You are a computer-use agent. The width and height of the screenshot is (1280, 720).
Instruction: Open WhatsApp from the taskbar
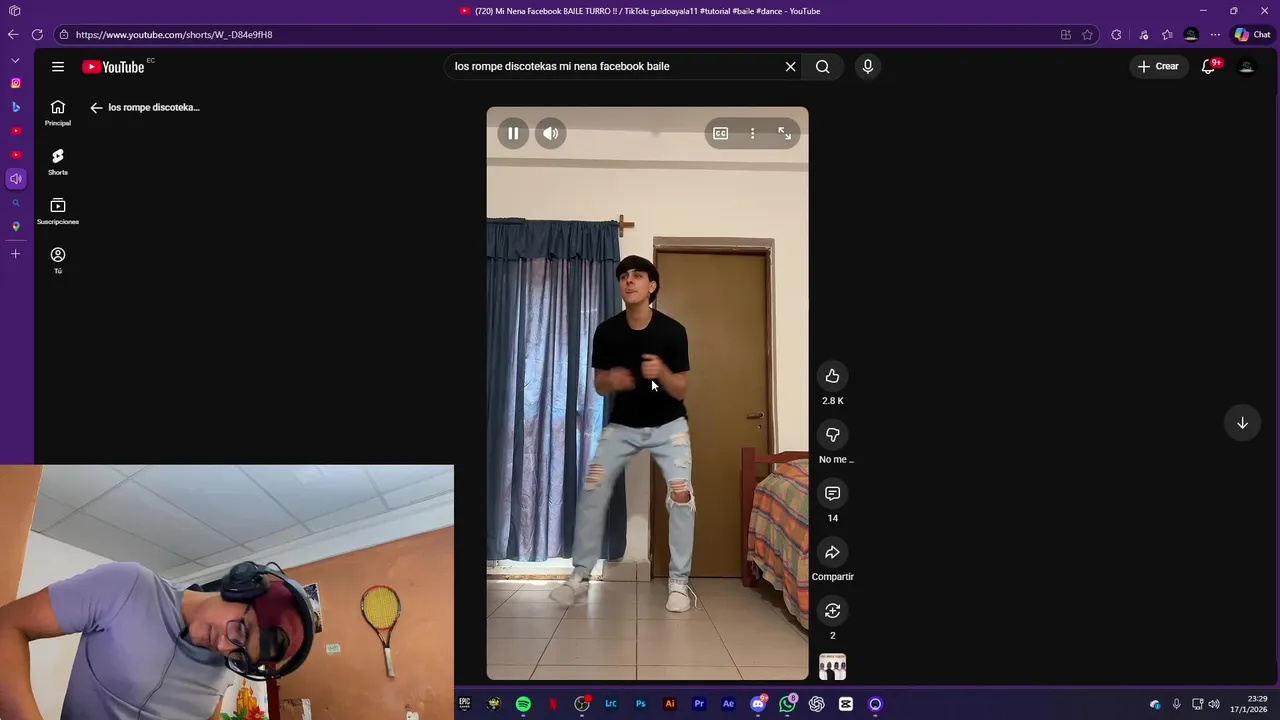[787, 704]
